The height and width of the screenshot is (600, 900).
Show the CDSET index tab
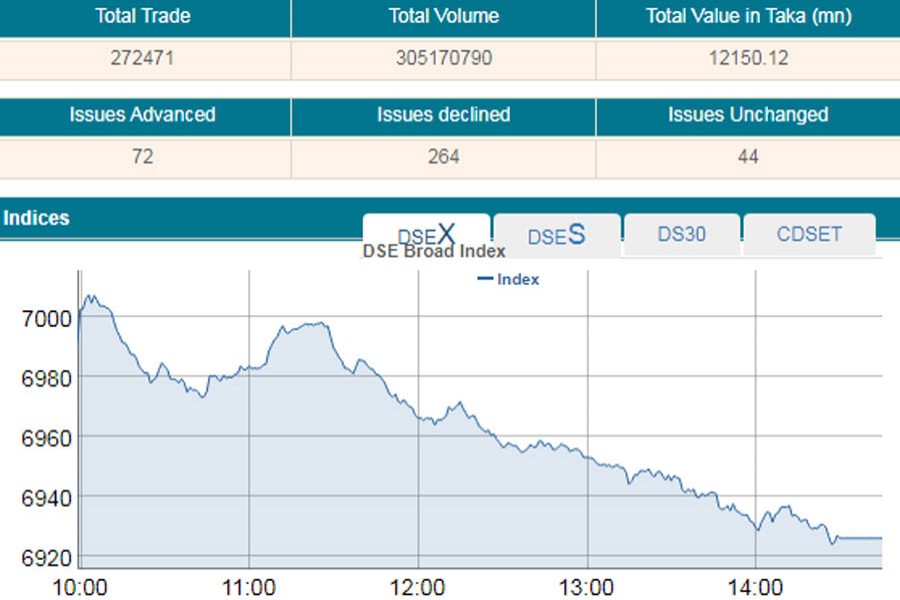pyautogui.click(x=809, y=235)
